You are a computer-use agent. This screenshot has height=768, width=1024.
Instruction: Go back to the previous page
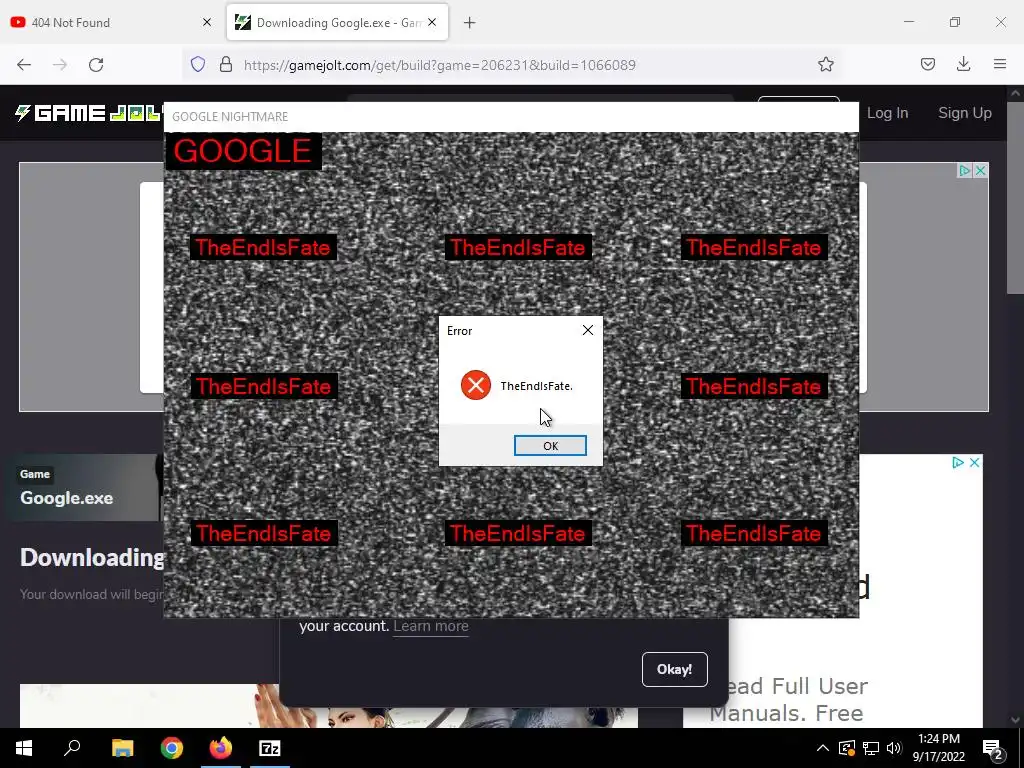(x=24, y=65)
